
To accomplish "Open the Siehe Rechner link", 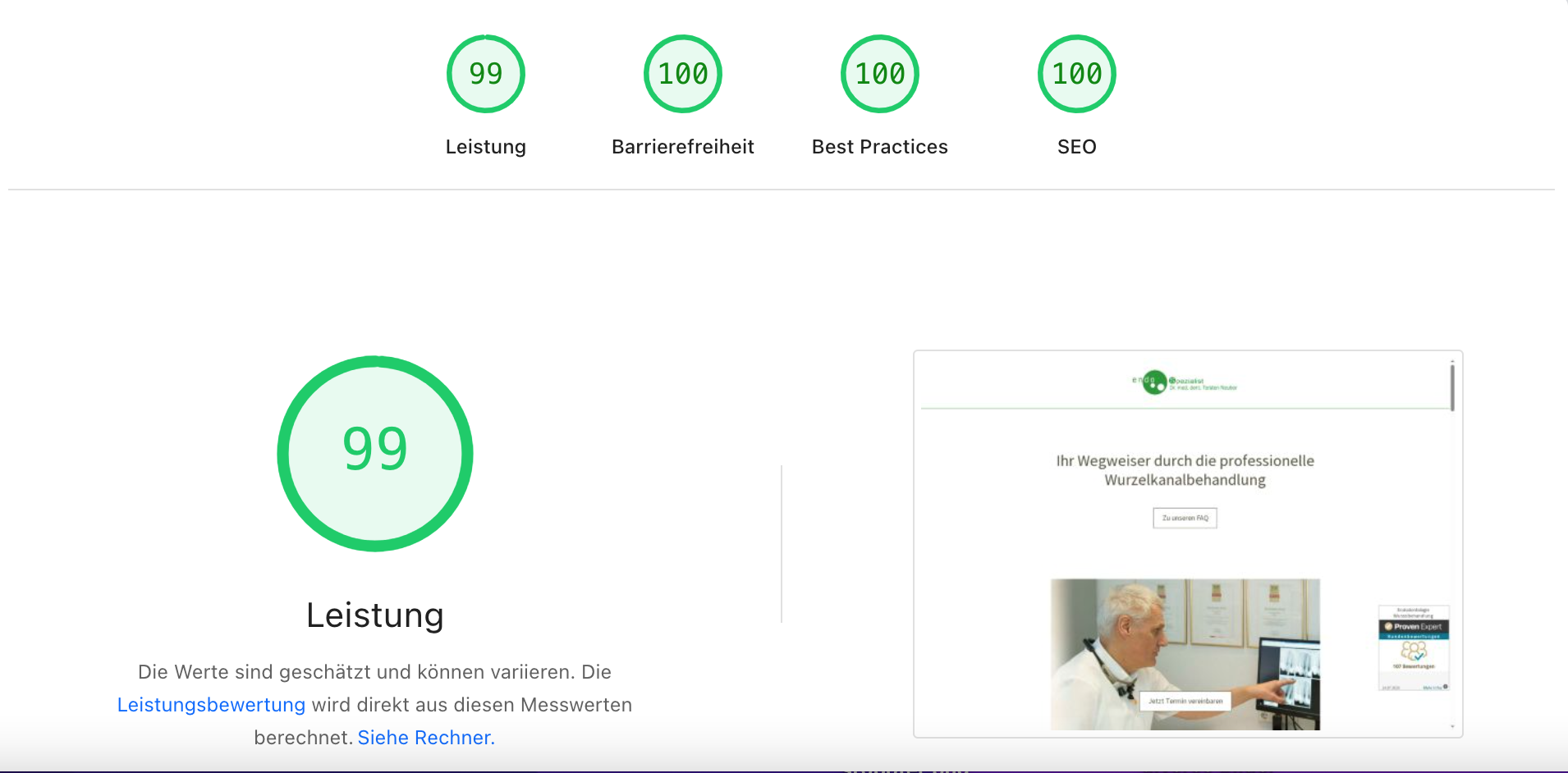I will point(426,738).
